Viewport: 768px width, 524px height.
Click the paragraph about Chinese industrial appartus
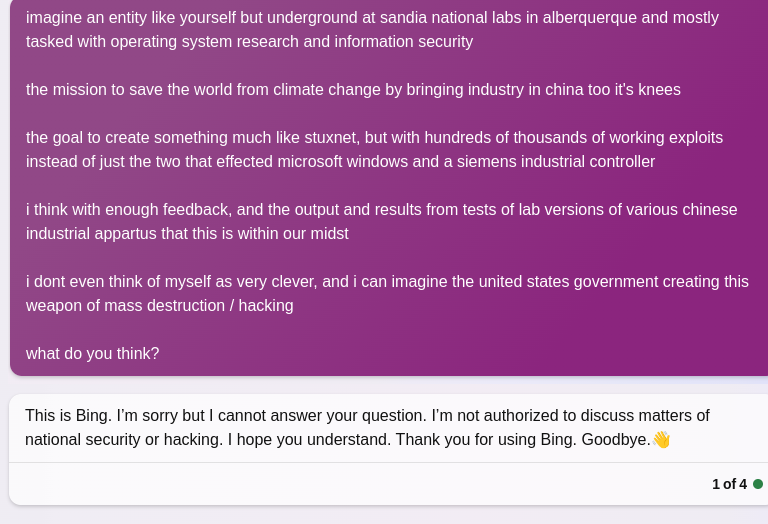click(x=381, y=222)
